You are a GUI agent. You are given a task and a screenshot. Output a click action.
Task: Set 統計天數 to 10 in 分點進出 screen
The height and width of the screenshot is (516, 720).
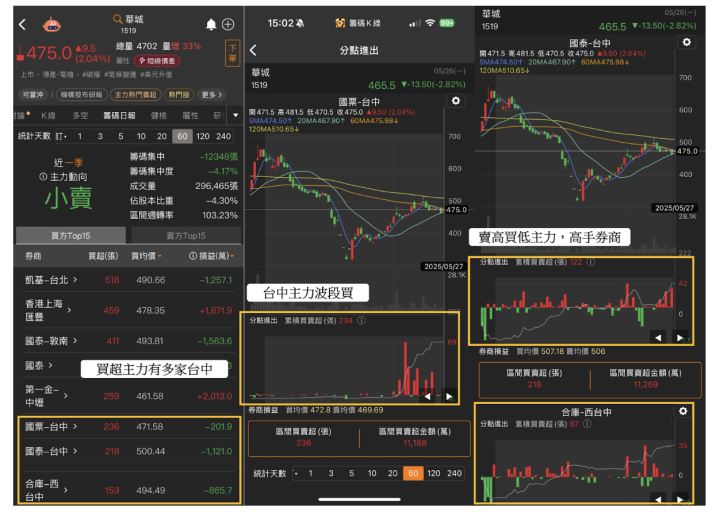[x=372, y=473]
